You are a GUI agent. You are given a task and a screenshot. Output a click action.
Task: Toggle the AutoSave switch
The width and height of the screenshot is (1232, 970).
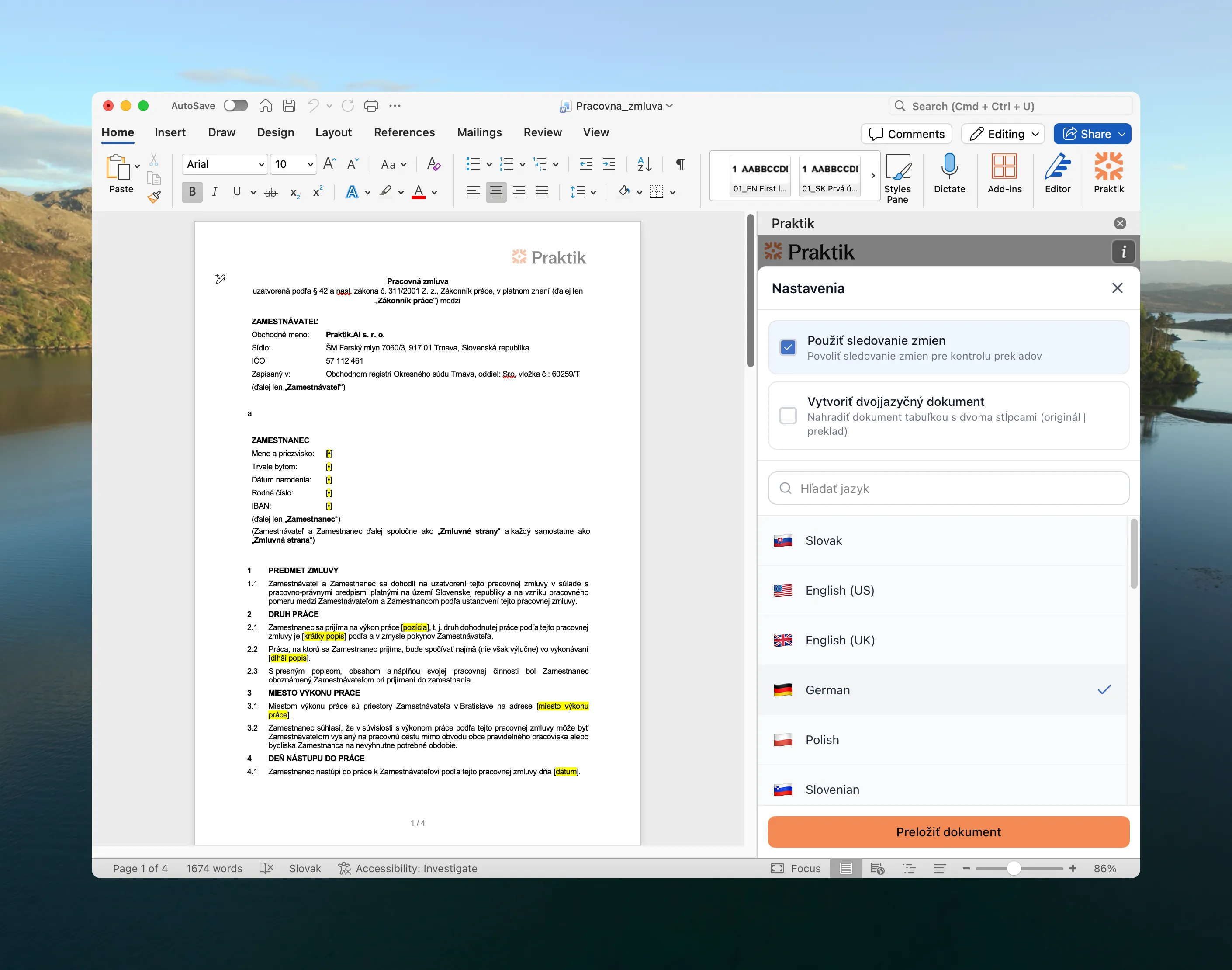(x=235, y=106)
